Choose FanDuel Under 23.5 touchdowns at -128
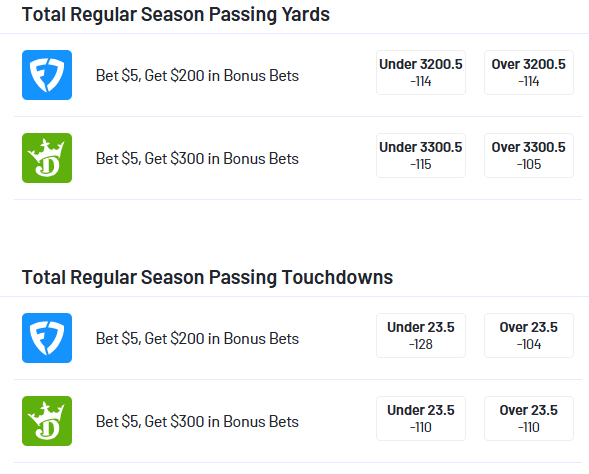 [421, 335]
